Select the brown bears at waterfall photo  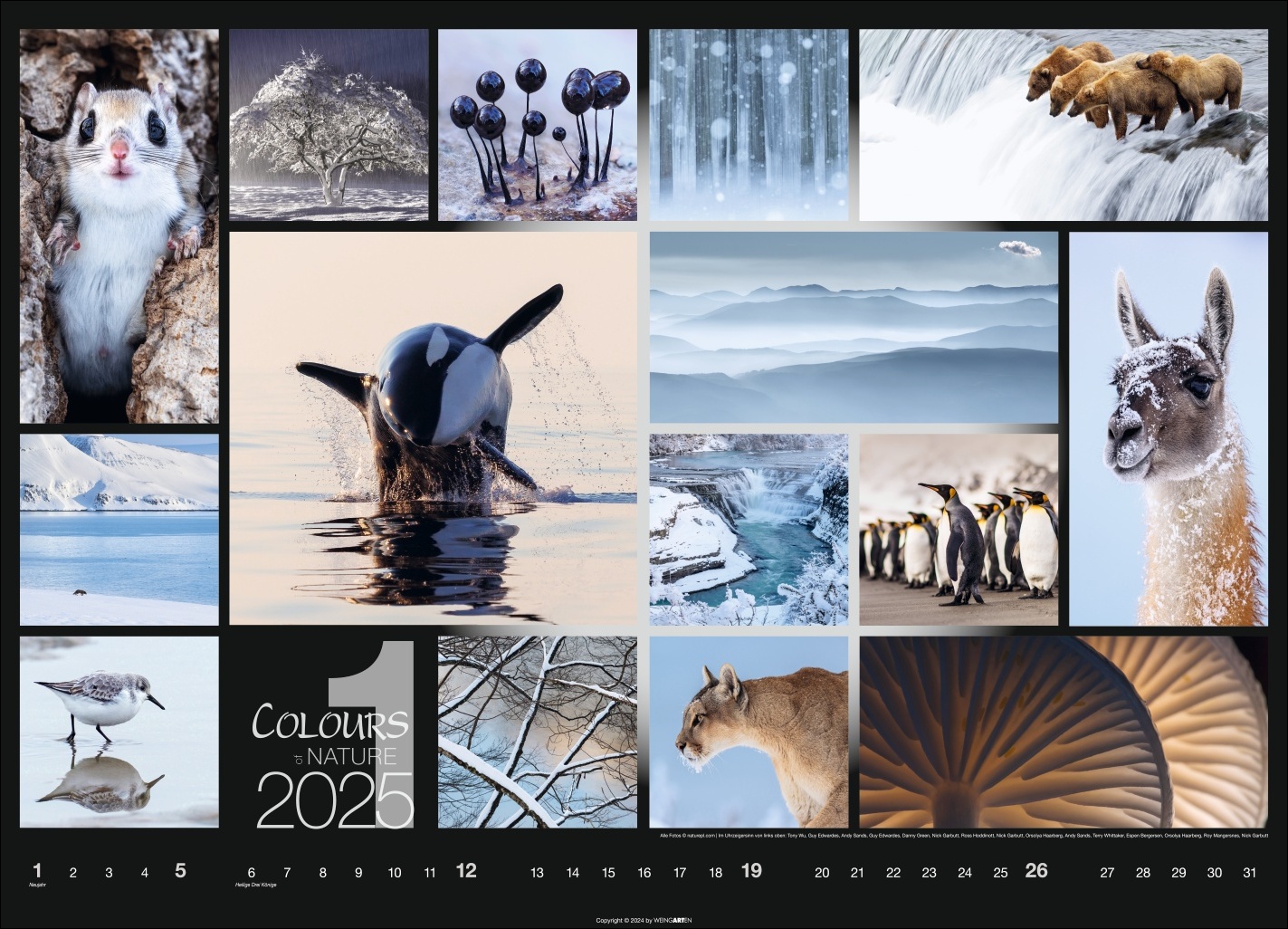(x=1064, y=125)
